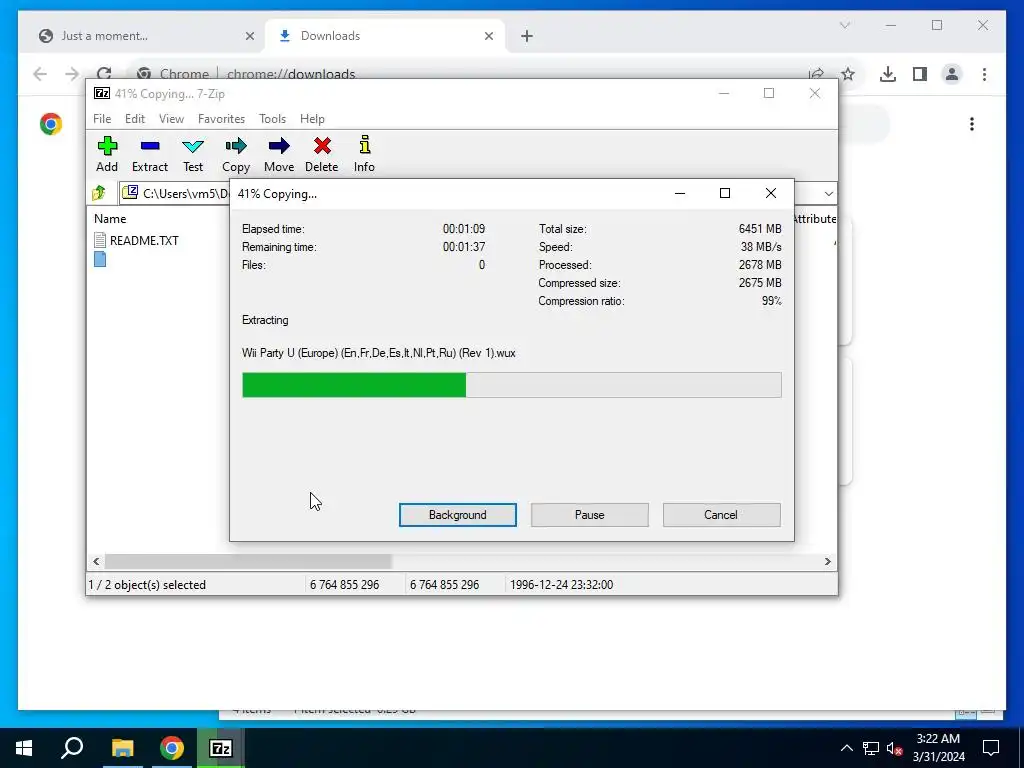Click the Chrome logo on the Downloads page

coord(51,124)
